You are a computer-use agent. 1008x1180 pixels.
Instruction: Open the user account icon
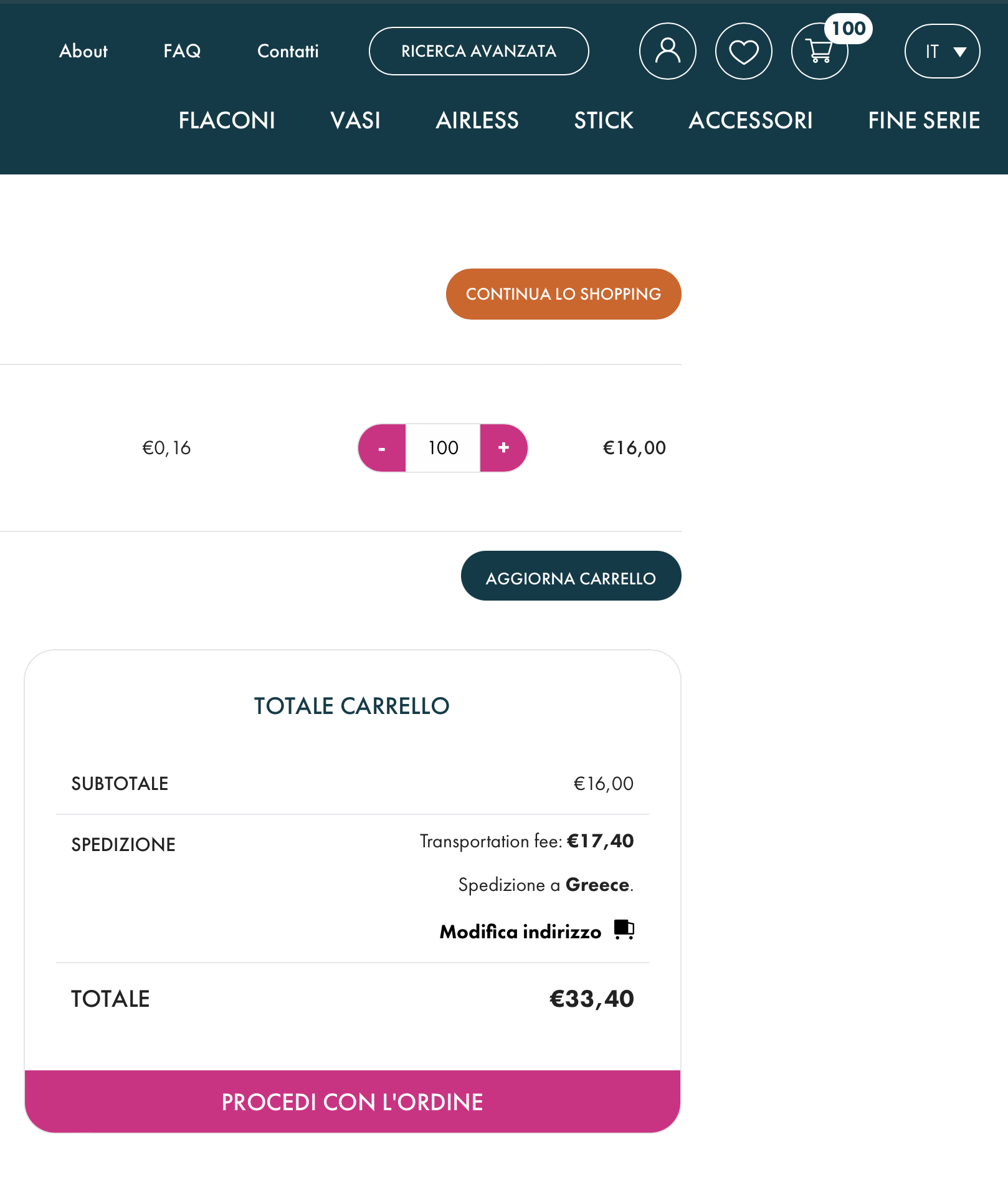click(x=667, y=51)
